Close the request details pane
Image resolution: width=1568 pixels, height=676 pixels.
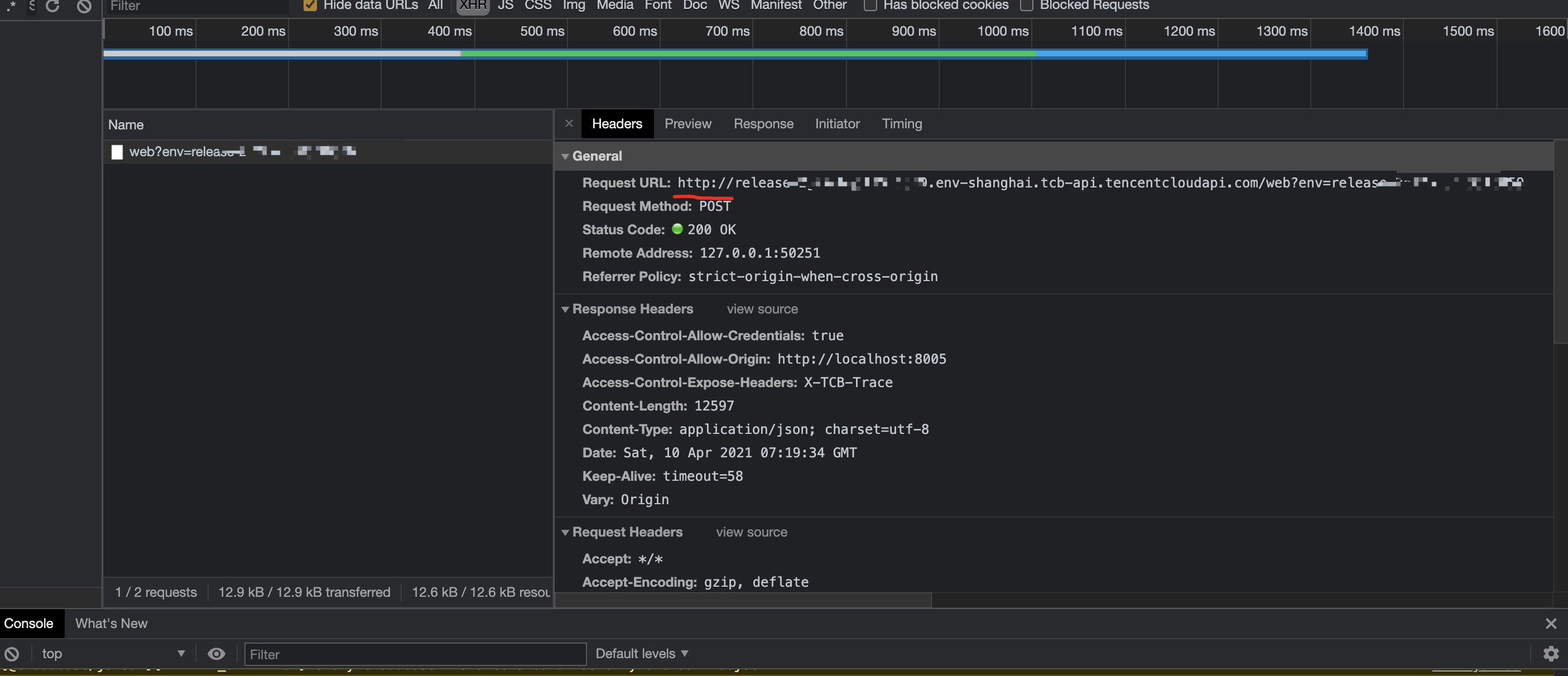pyautogui.click(x=569, y=123)
